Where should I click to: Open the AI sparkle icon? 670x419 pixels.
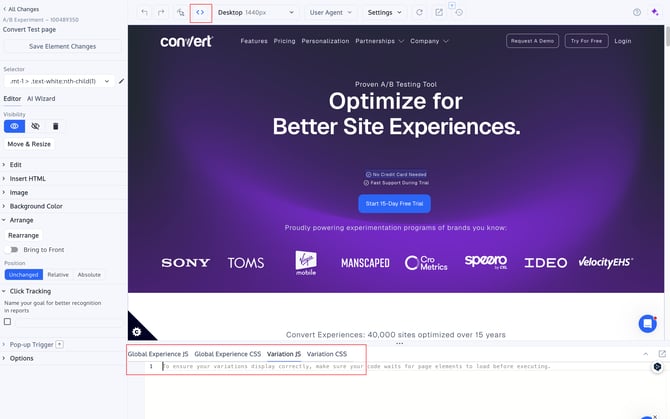[x=655, y=12]
